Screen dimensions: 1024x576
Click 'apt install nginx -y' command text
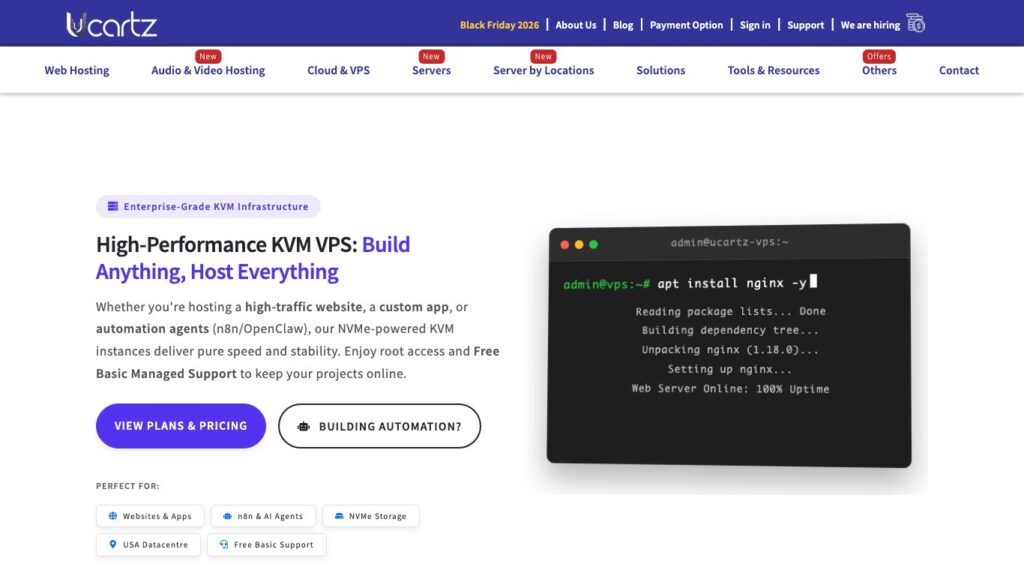click(732, 283)
